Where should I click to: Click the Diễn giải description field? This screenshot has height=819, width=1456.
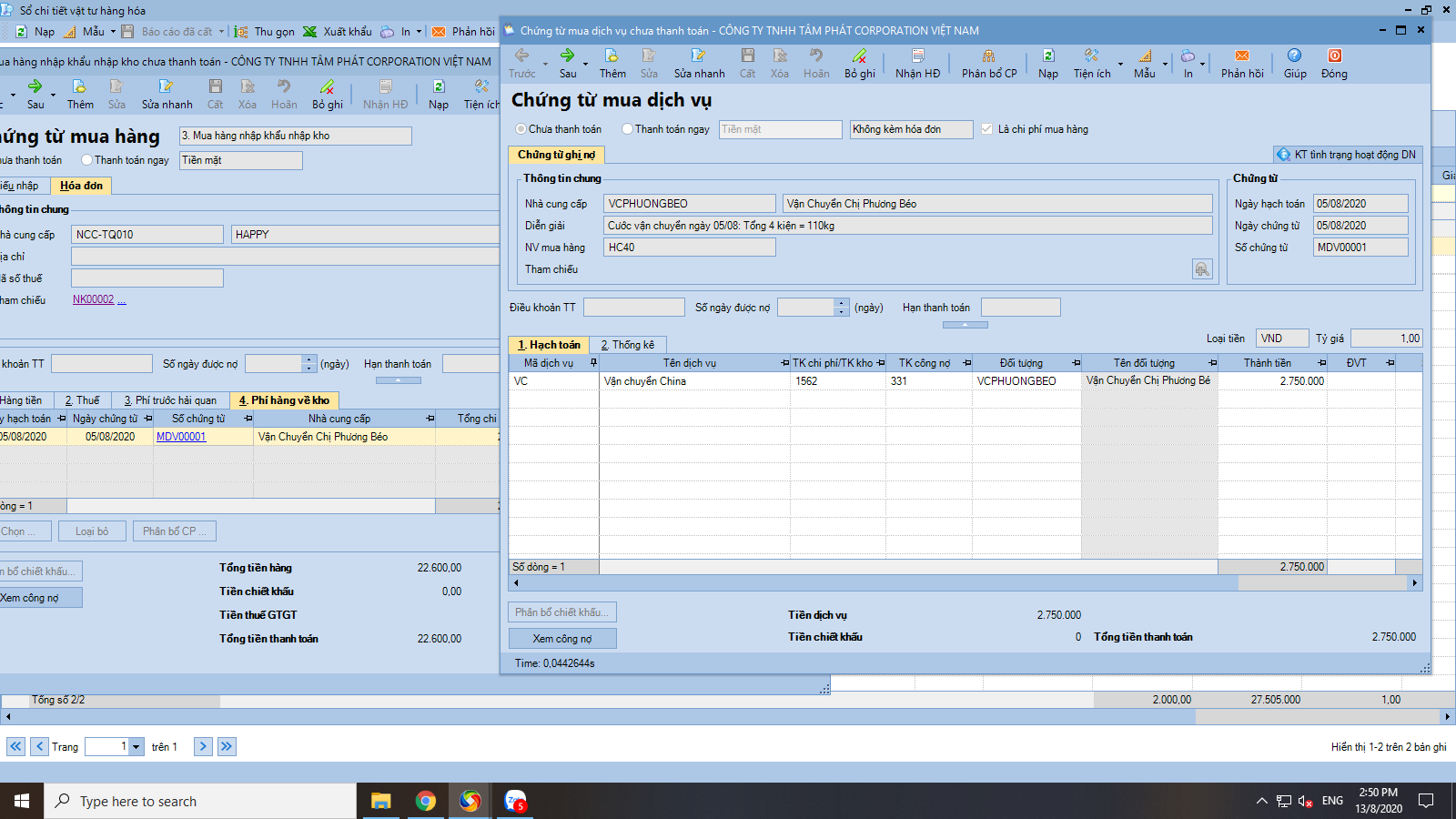[x=907, y=226]
